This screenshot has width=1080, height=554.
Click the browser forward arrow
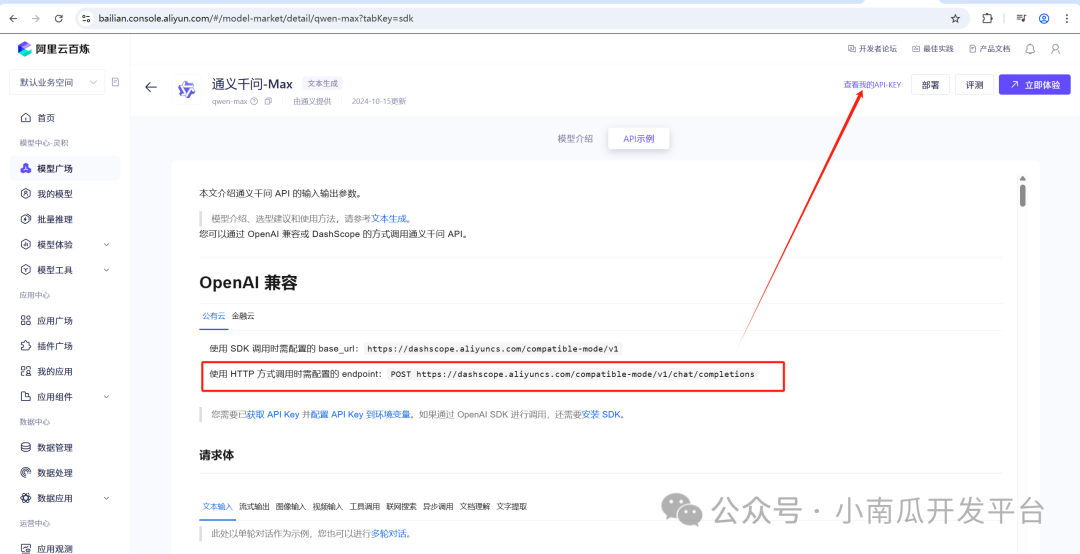[x=36, y=19]
